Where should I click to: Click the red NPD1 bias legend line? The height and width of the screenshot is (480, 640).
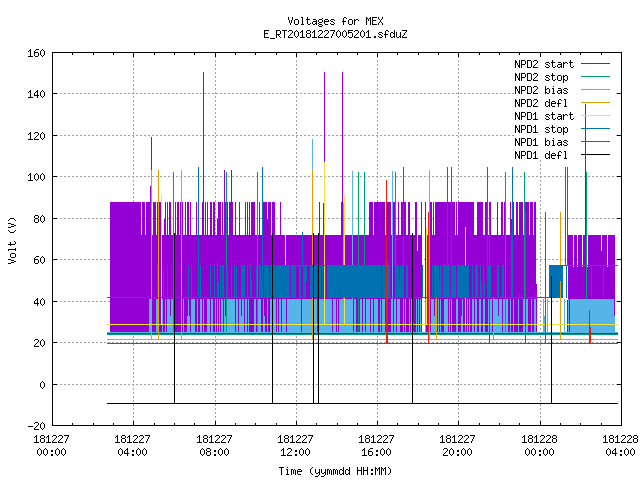[x=595, y=142]
